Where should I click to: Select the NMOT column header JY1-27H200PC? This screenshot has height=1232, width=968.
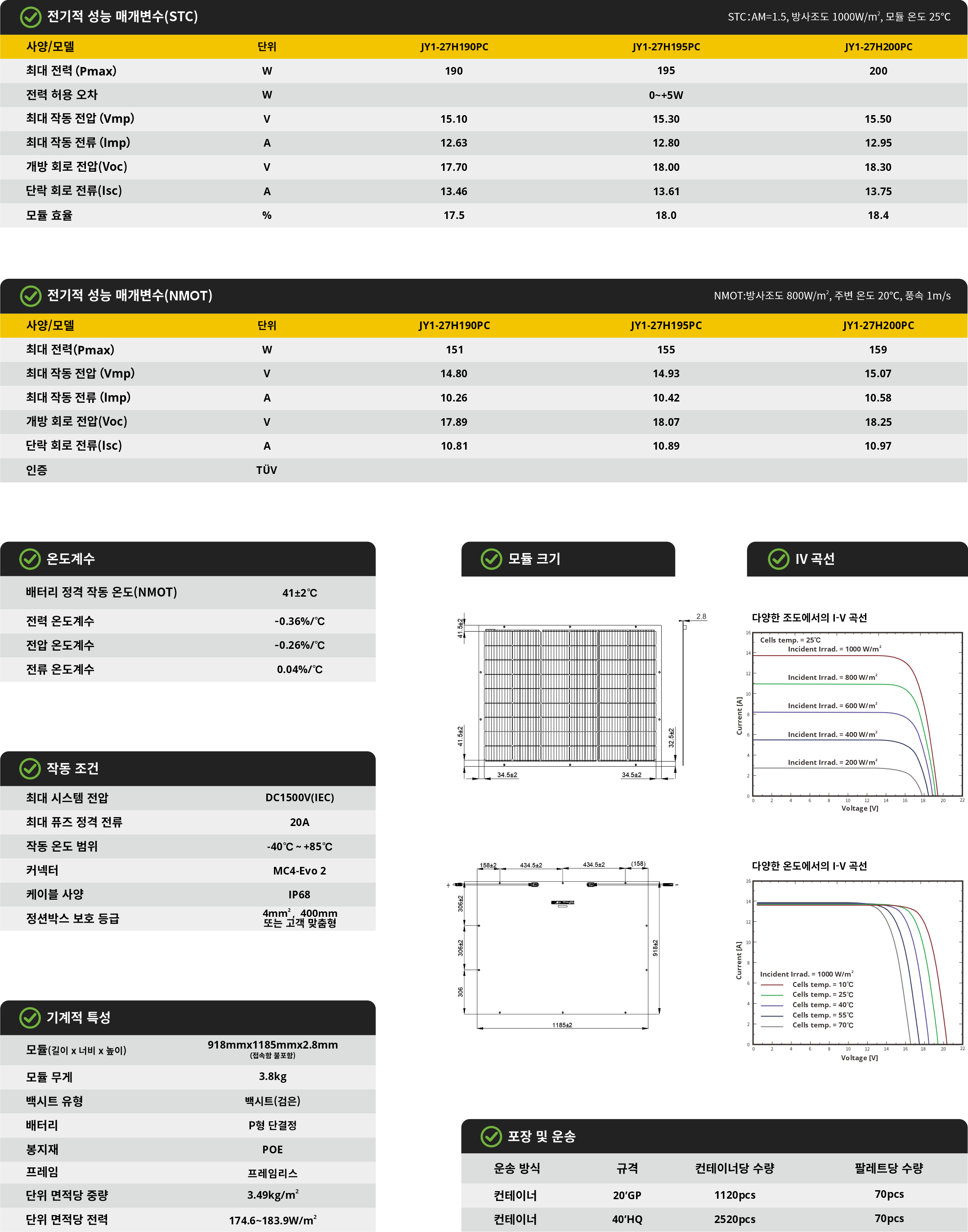point(878,326)
